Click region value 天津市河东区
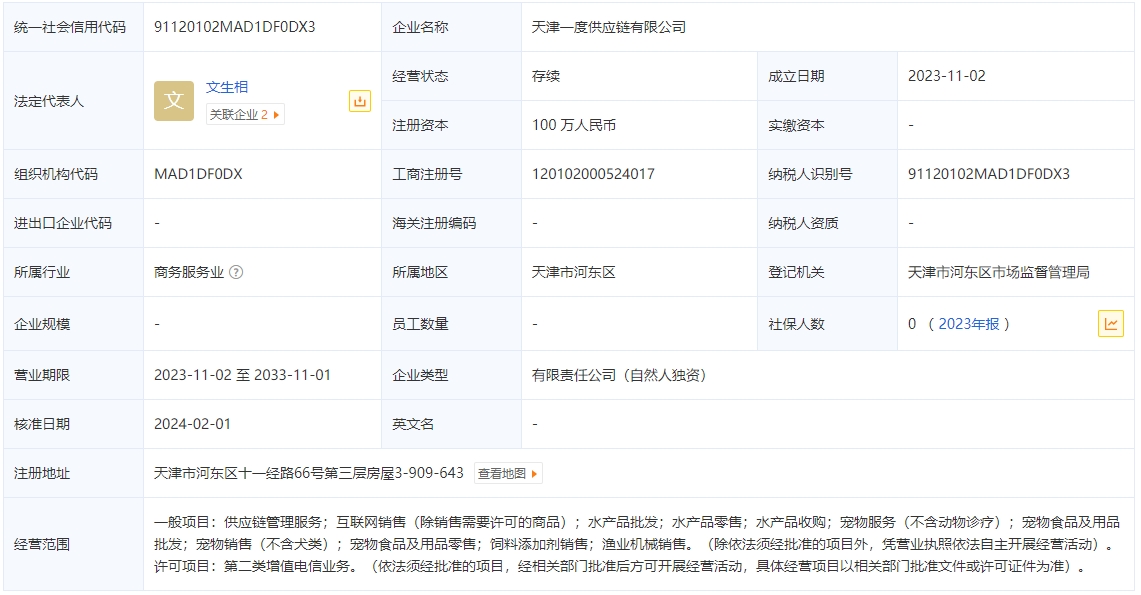Viewport: 1141px width, 595px height. (573, 272)
